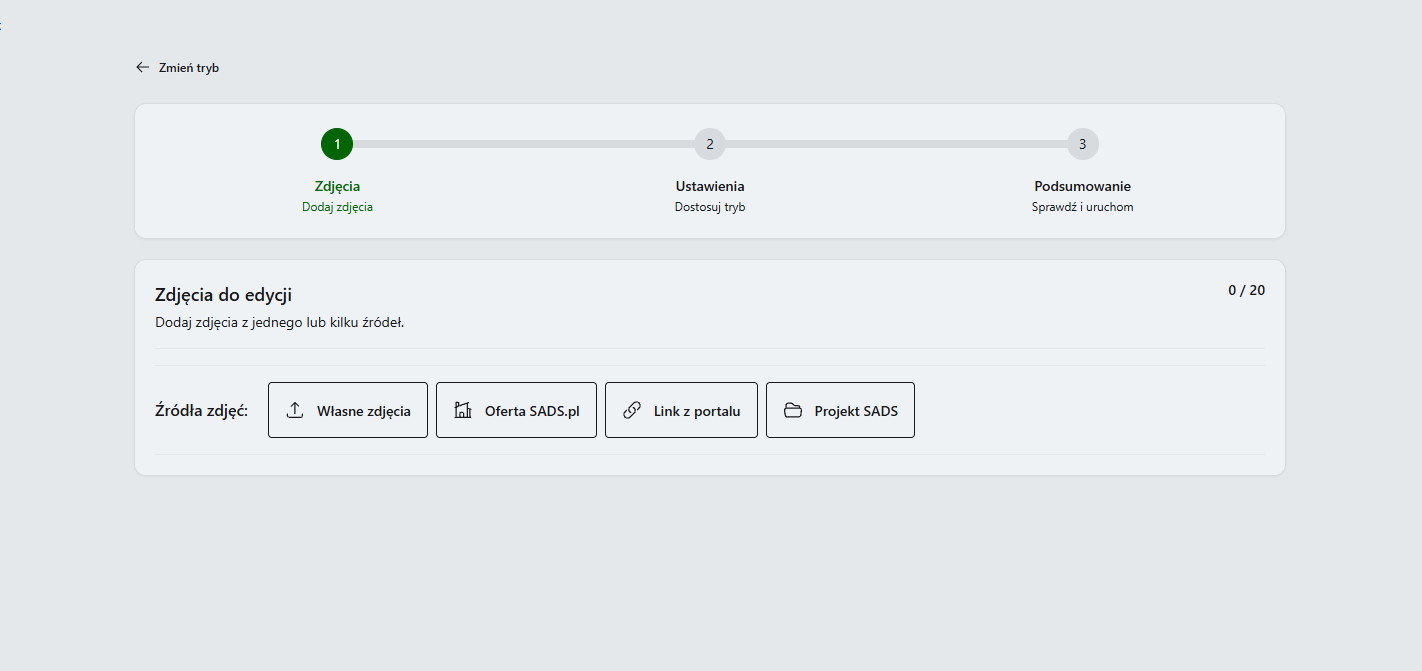Open the Podsumowanie step label
The image size is (1422, 671).
click(1083, 186)
